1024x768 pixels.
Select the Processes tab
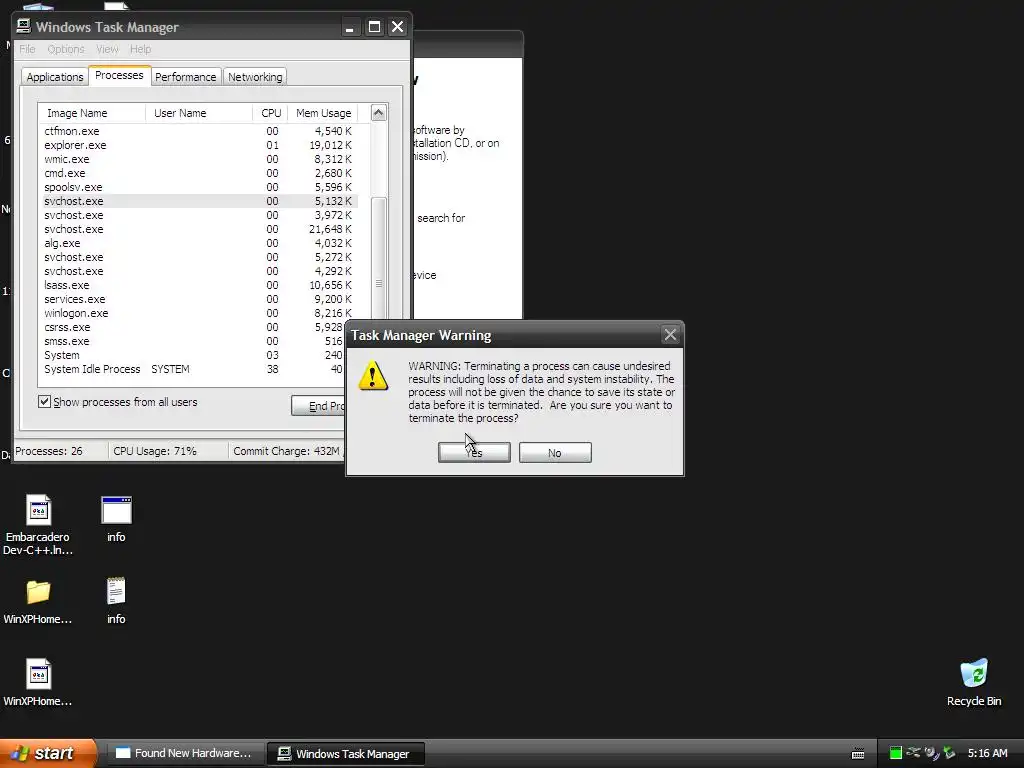coord(119,75)
